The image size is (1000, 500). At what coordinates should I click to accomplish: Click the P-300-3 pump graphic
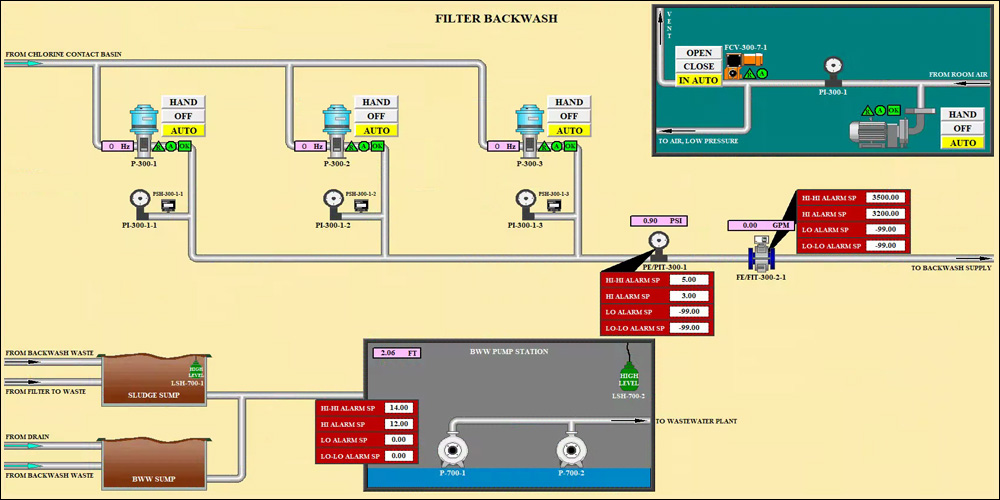pyautogui.click(x=529, y=127)
